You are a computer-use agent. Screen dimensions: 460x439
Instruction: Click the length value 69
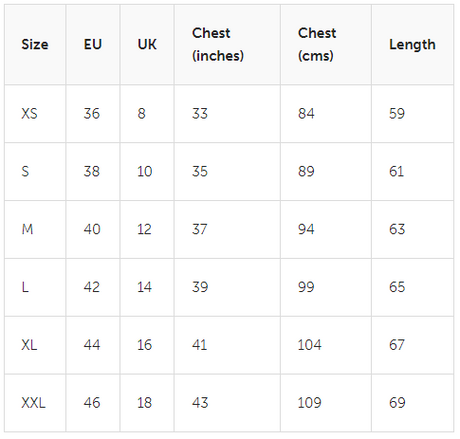click(x=397, y=403)
